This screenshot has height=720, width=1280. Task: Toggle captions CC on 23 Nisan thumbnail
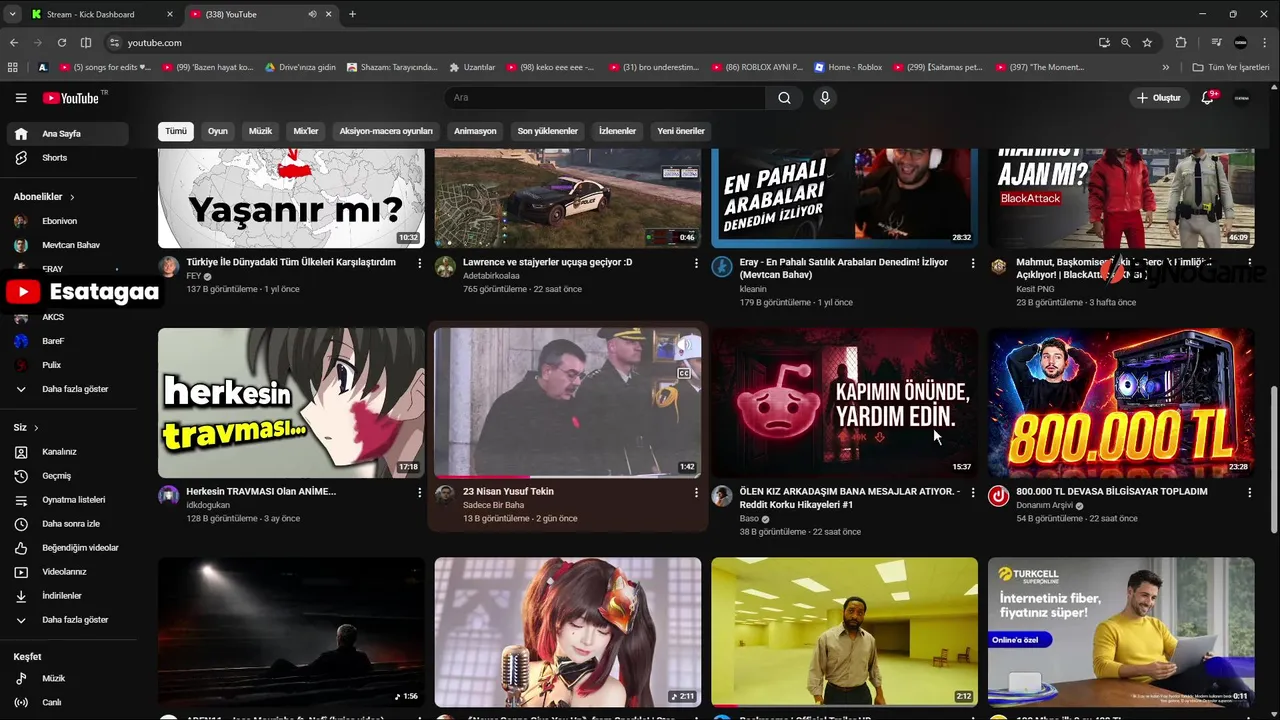point(684,373)
